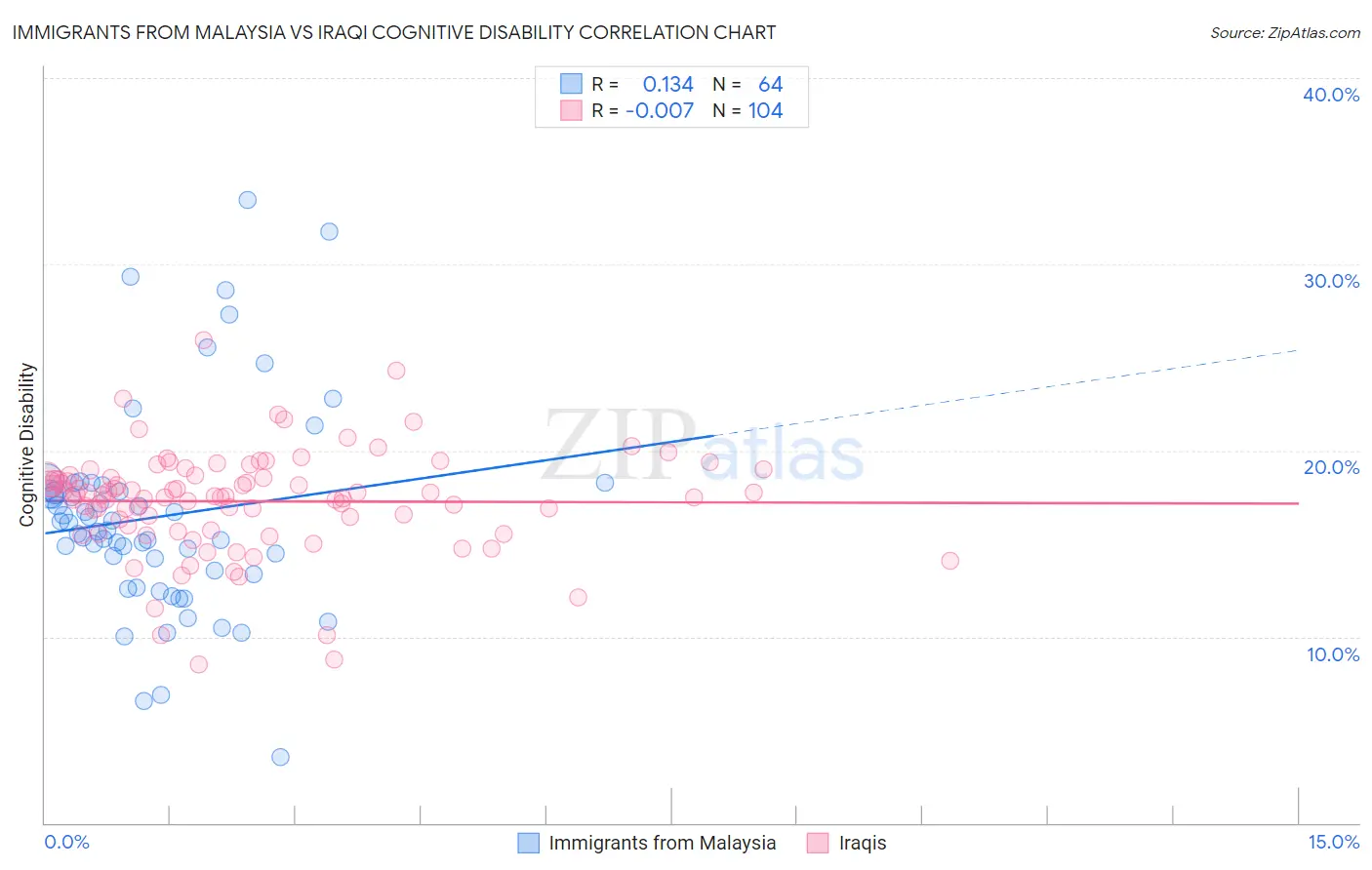
Task: Click the 10.0% y-axis tick label
Action: 1333,654
